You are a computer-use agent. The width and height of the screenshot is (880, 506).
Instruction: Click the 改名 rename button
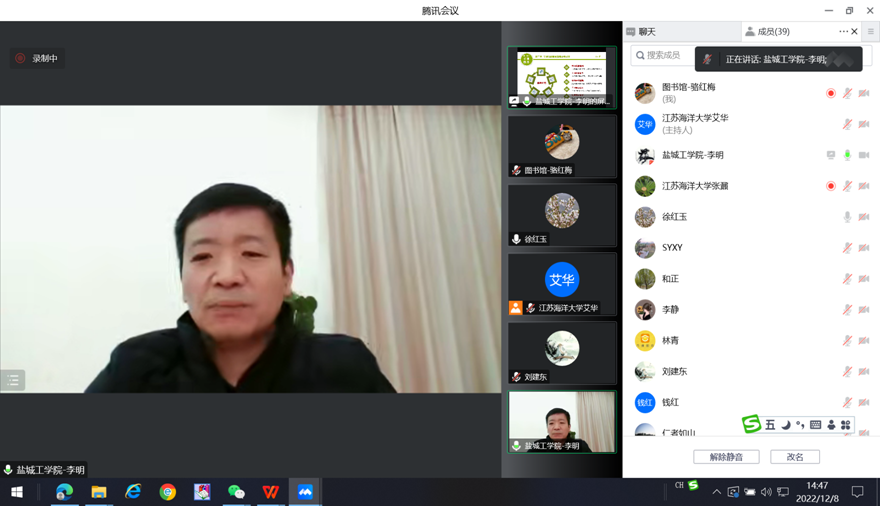(795, 457)
